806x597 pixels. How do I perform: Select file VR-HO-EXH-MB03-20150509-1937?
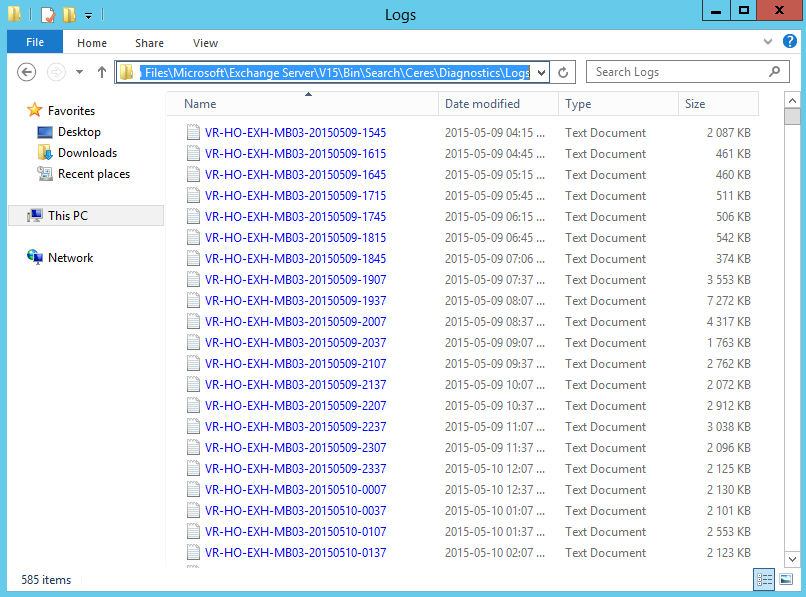[x=296, y=301]
